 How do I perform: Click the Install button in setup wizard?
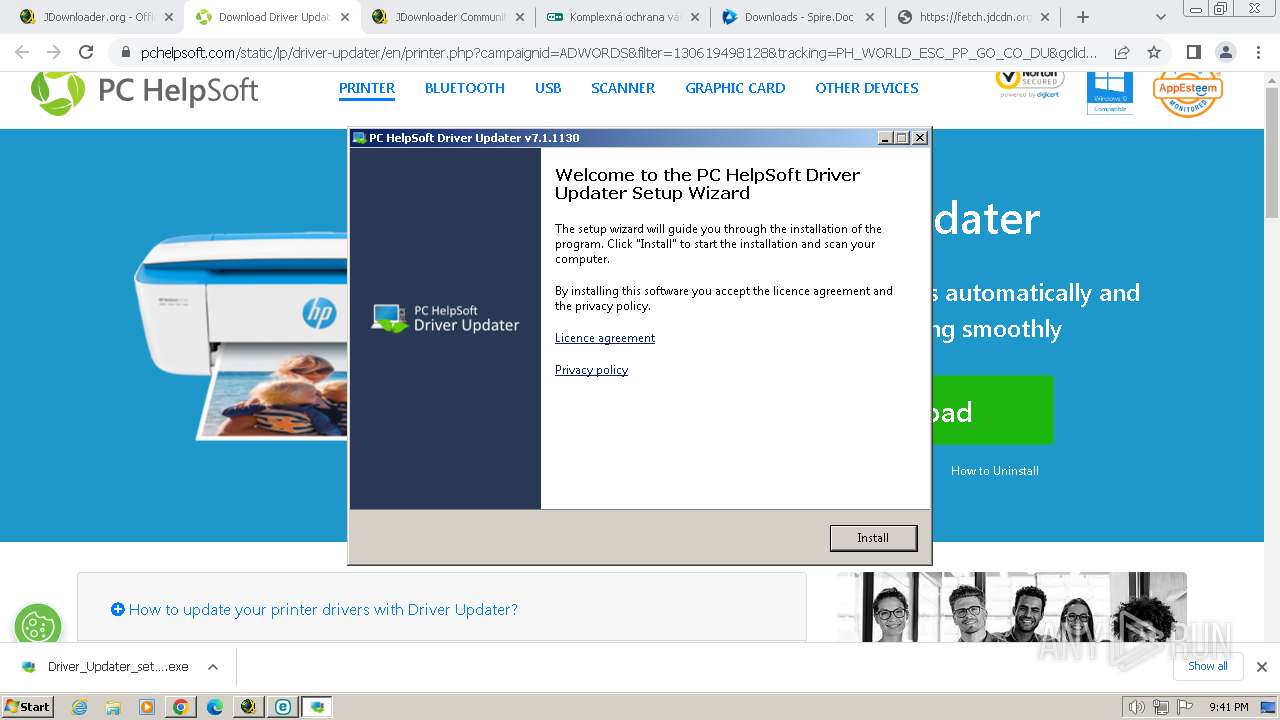pos(873,538)
